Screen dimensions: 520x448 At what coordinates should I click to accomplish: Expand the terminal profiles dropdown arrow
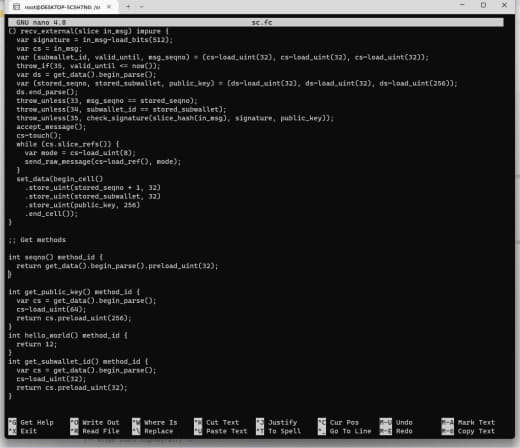click(141, 6)
